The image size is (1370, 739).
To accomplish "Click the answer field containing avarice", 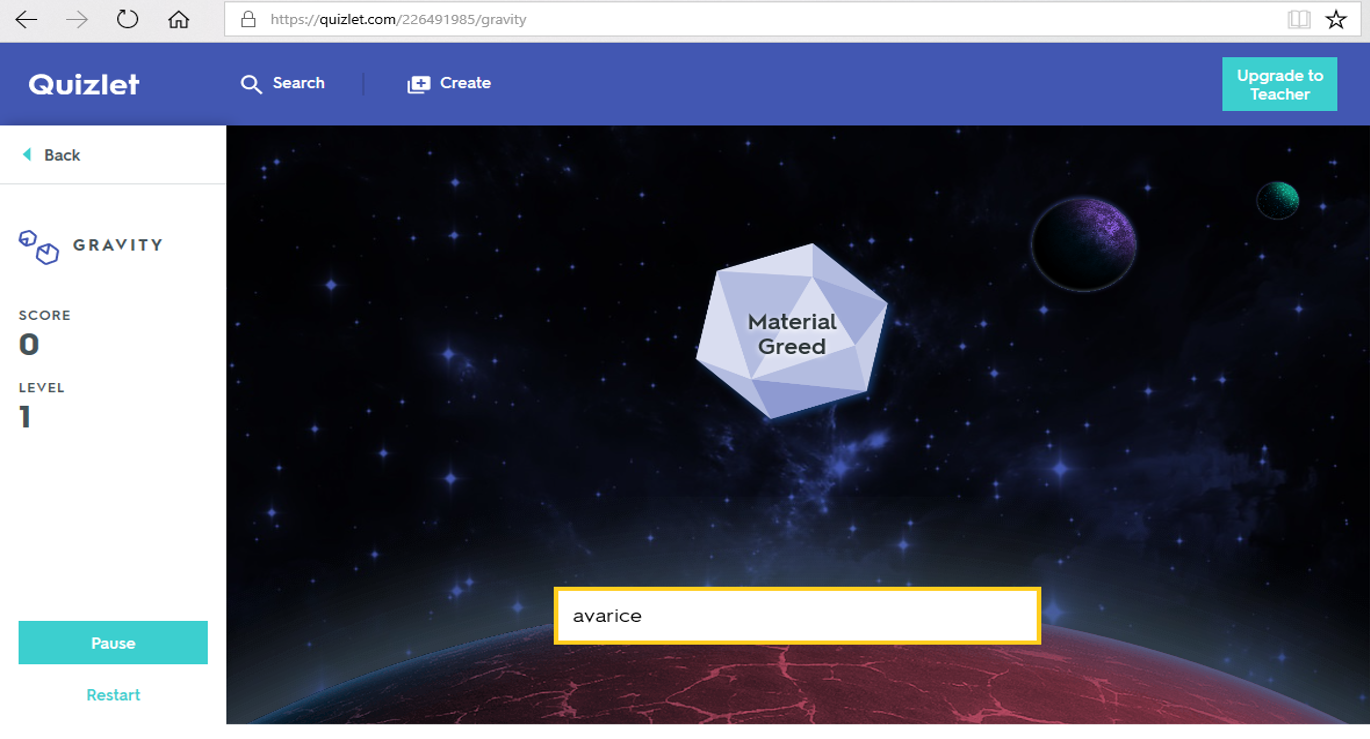I will 797,616.
